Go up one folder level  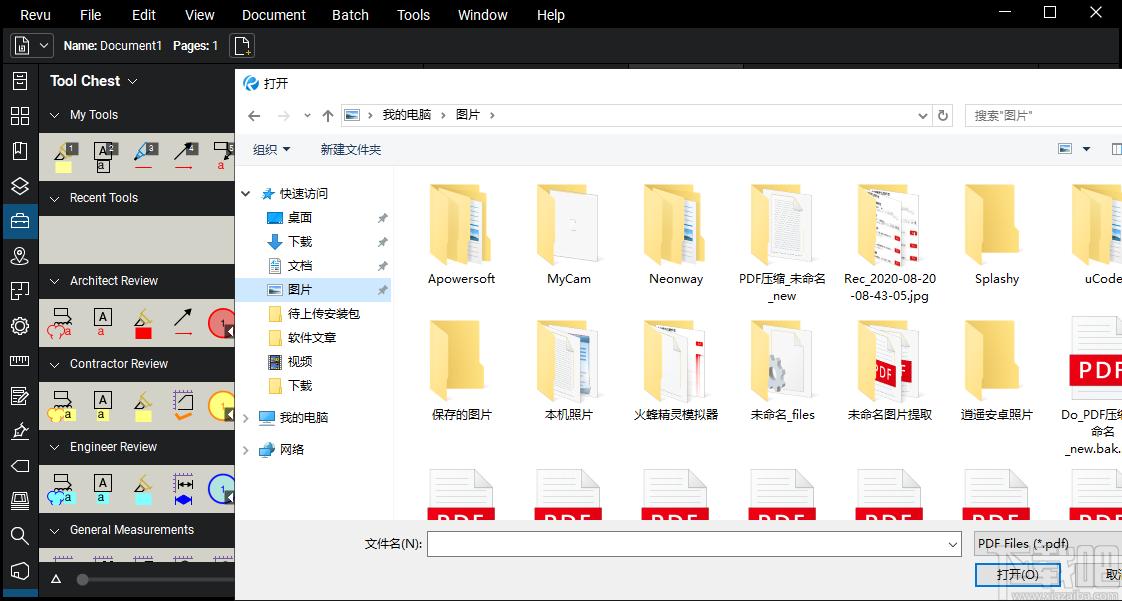(x=328, y=116)
